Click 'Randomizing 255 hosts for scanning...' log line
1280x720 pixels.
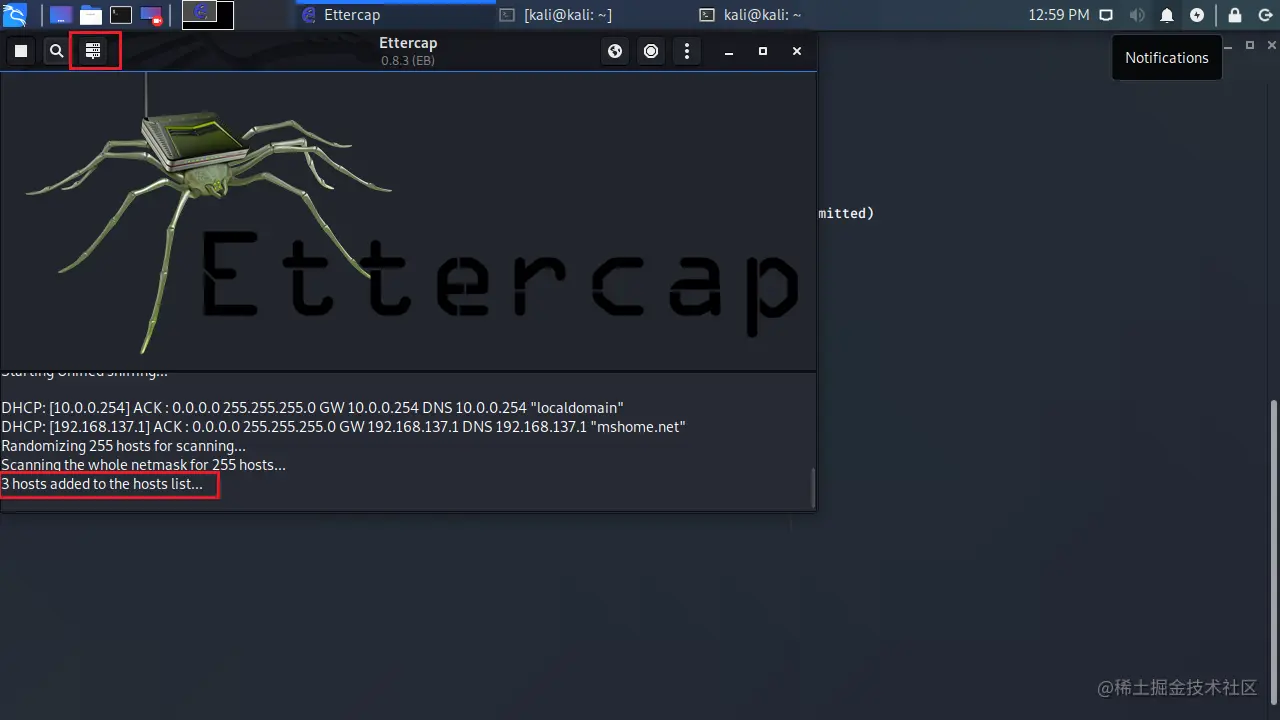[123, 446]
